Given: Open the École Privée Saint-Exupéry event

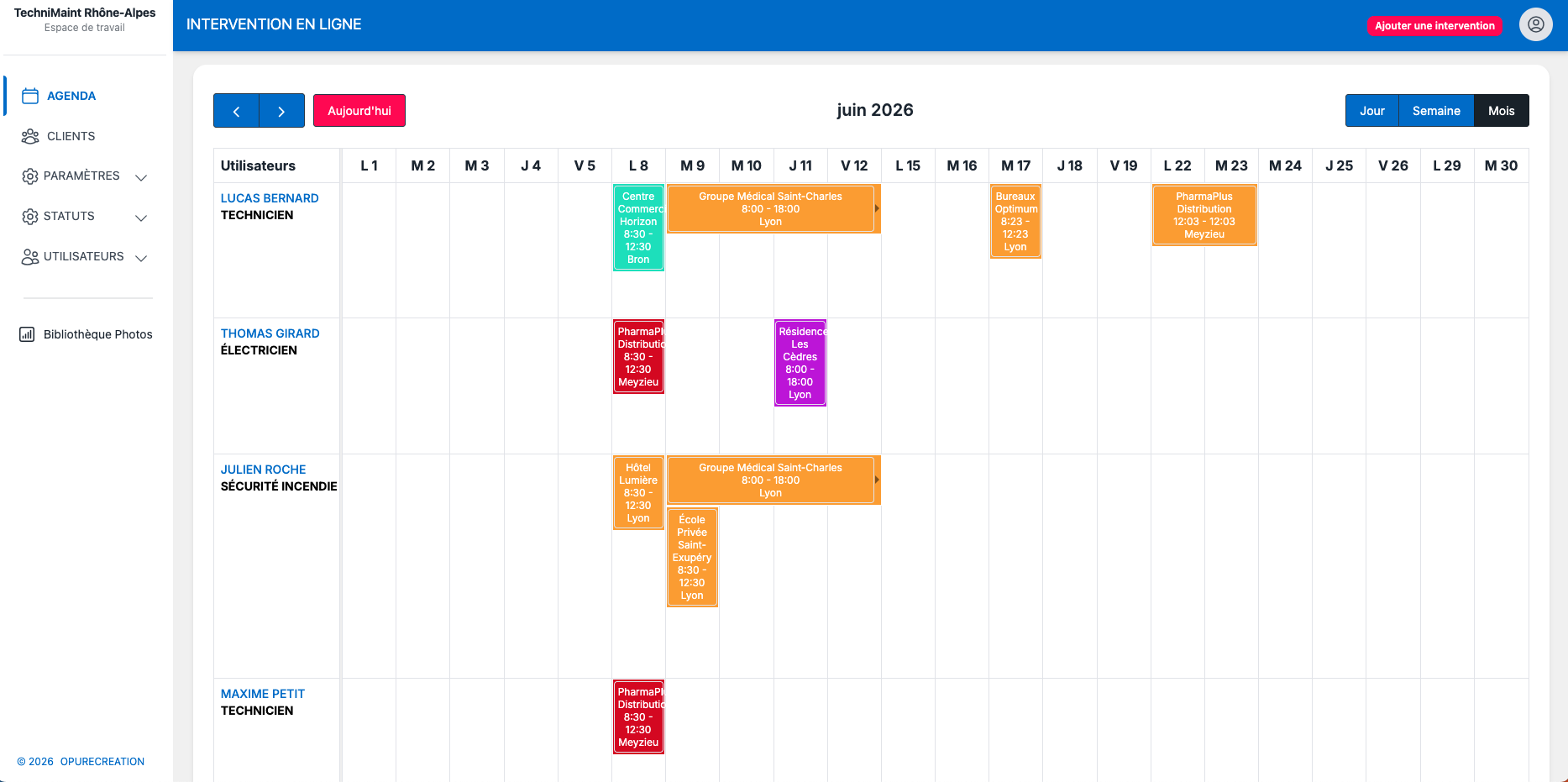Looking at the screenshot, I should (x=692, y=557).
